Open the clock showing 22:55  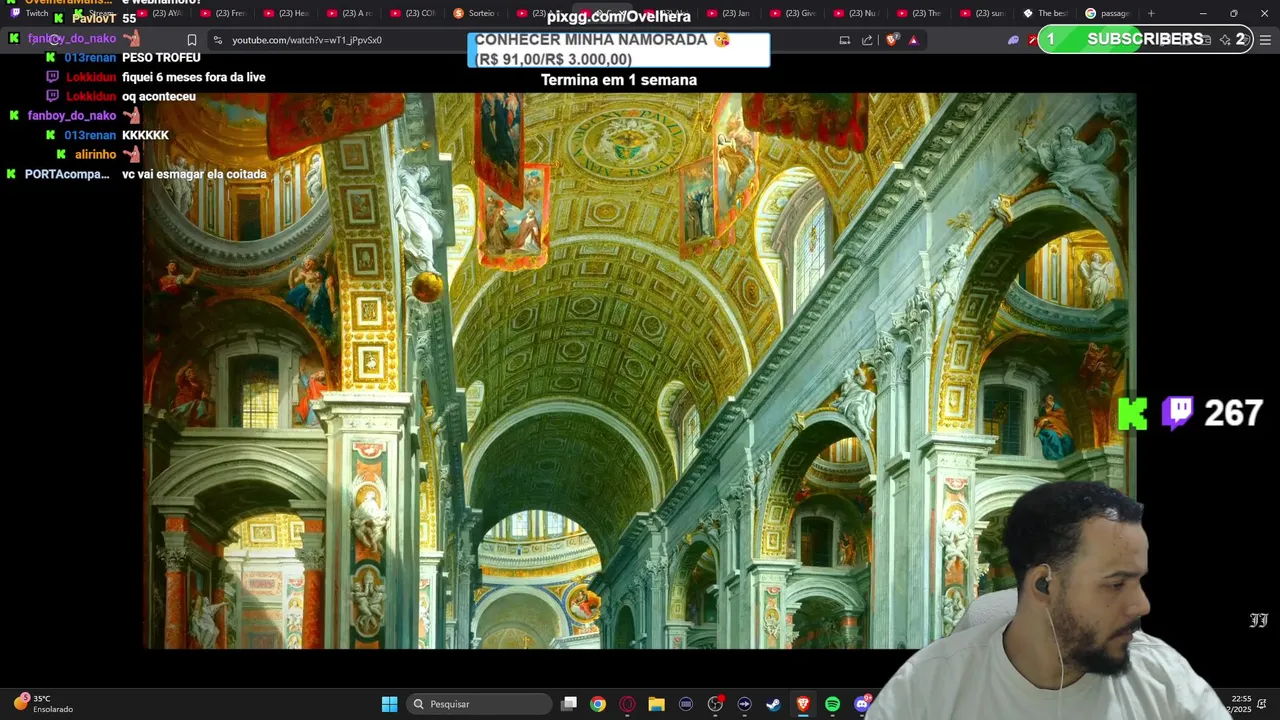tap(1241, 704)
